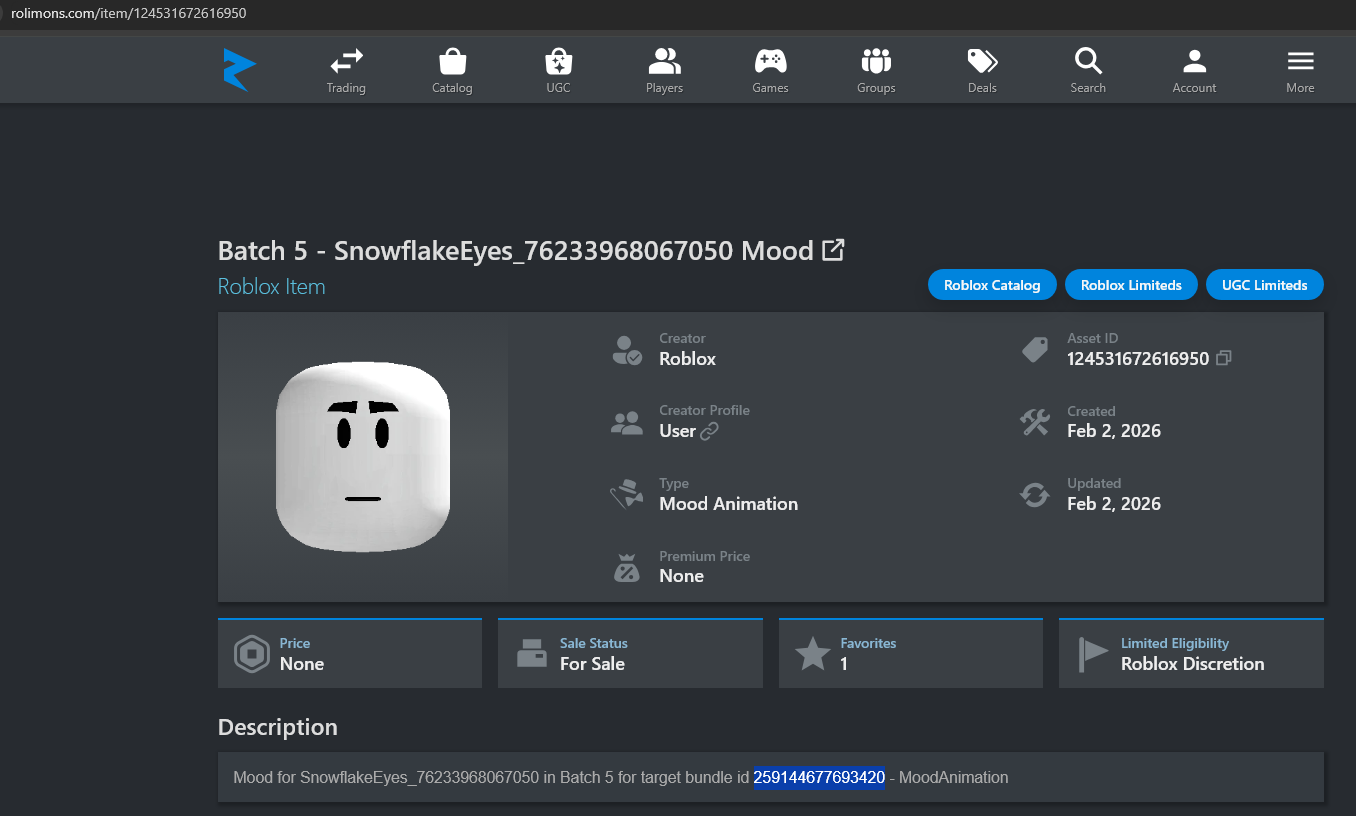Click the Description heading

[x=278, y=727]
